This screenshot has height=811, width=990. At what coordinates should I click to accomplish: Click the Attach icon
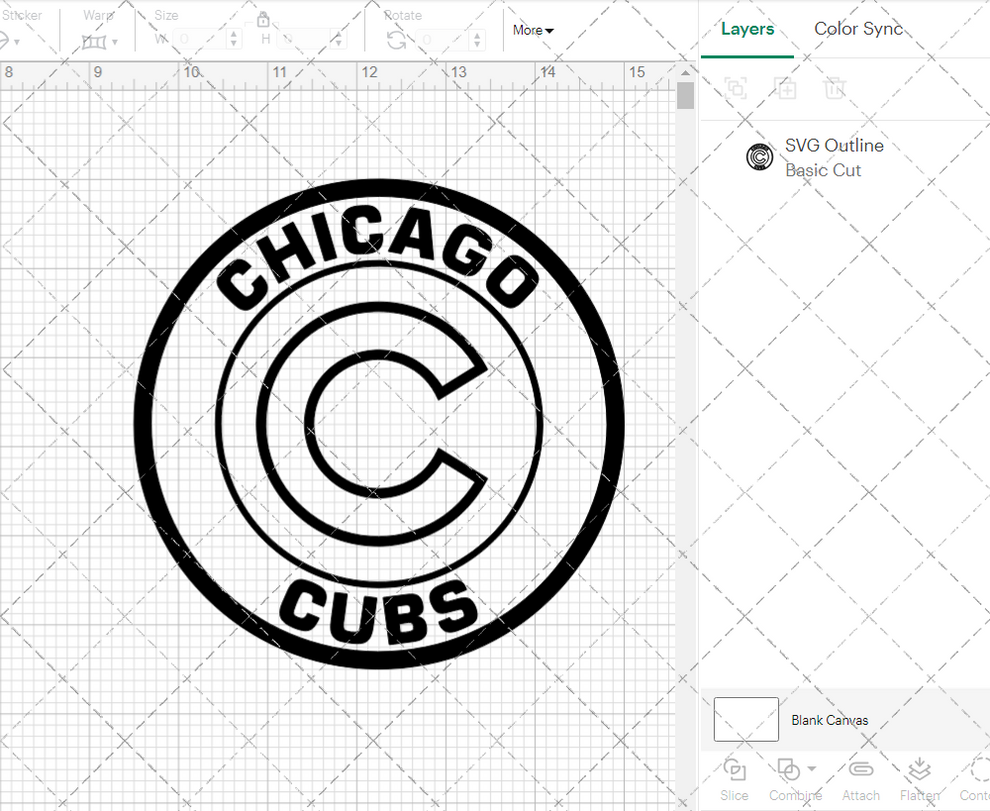click(x=860, y=770)
